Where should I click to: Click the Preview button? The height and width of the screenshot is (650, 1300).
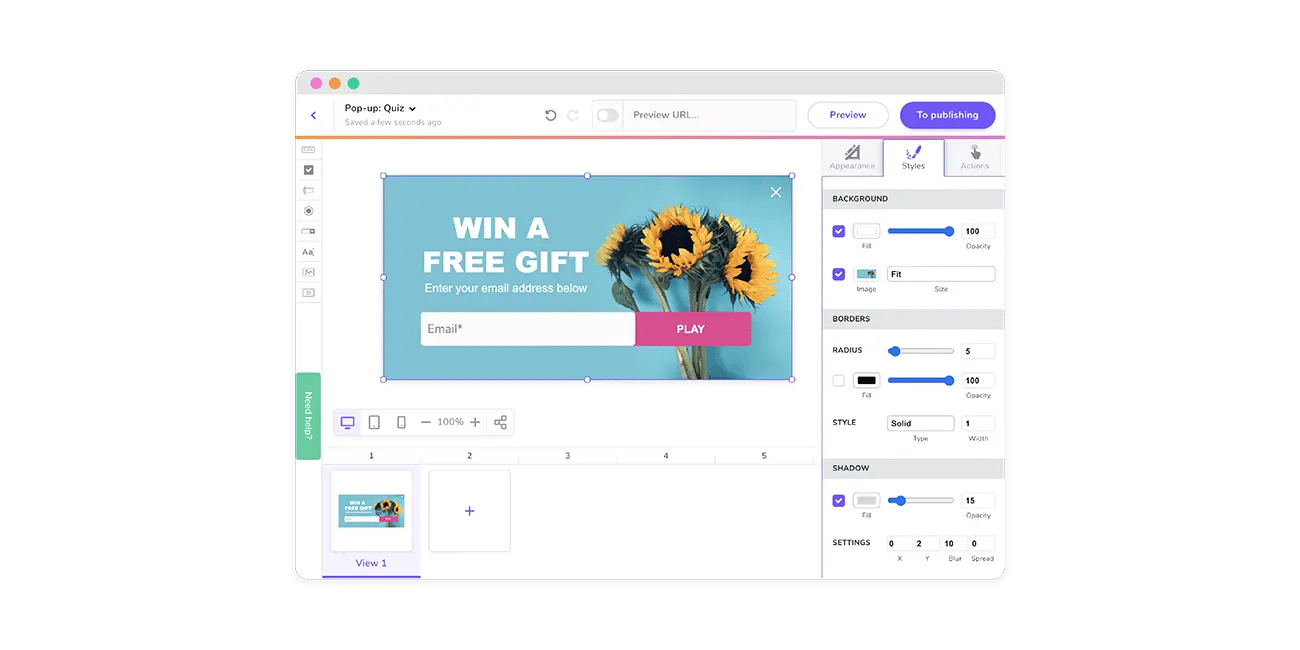[x=847, y=115]
